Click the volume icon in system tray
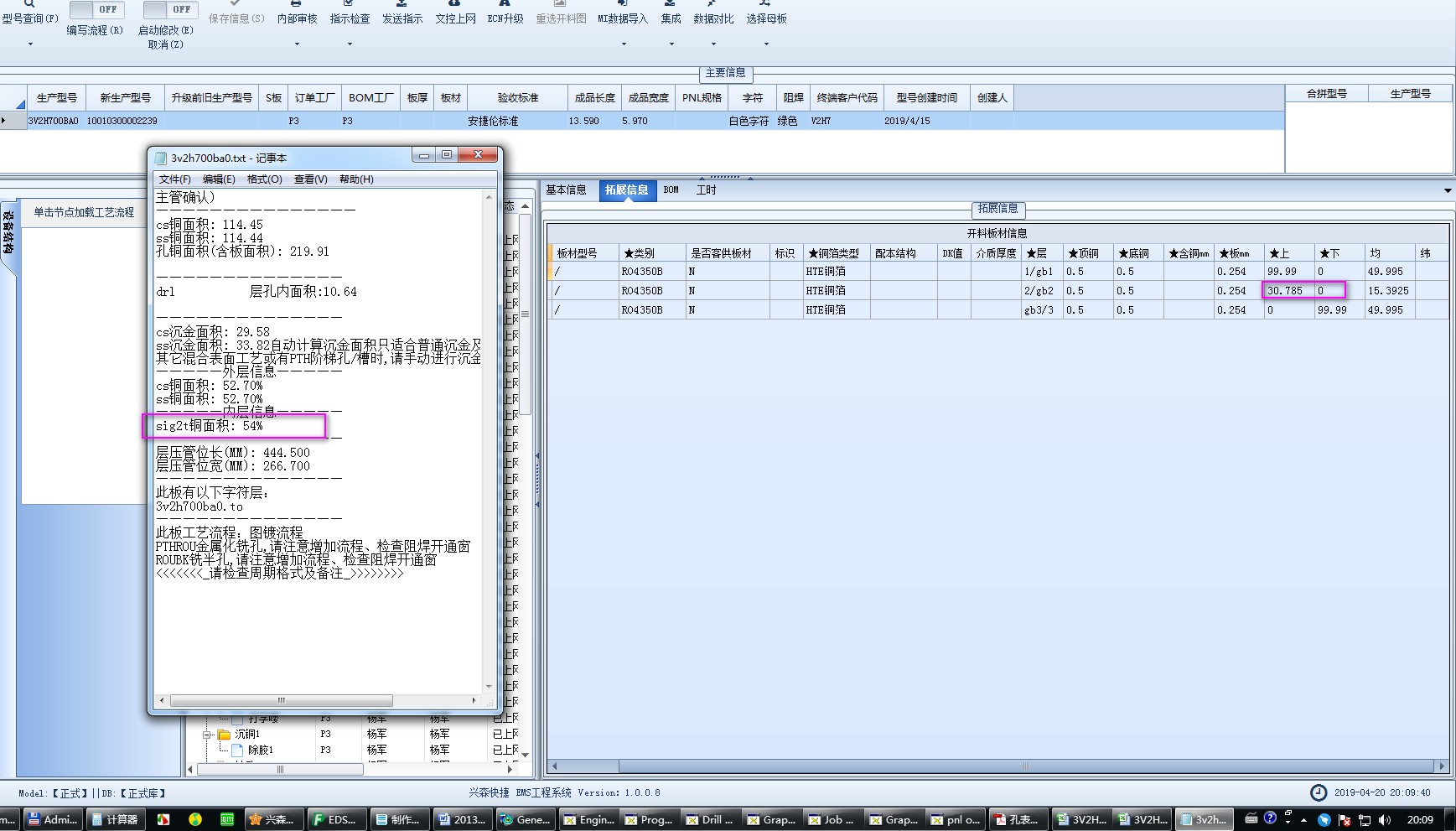 (x=1384, y=820)
